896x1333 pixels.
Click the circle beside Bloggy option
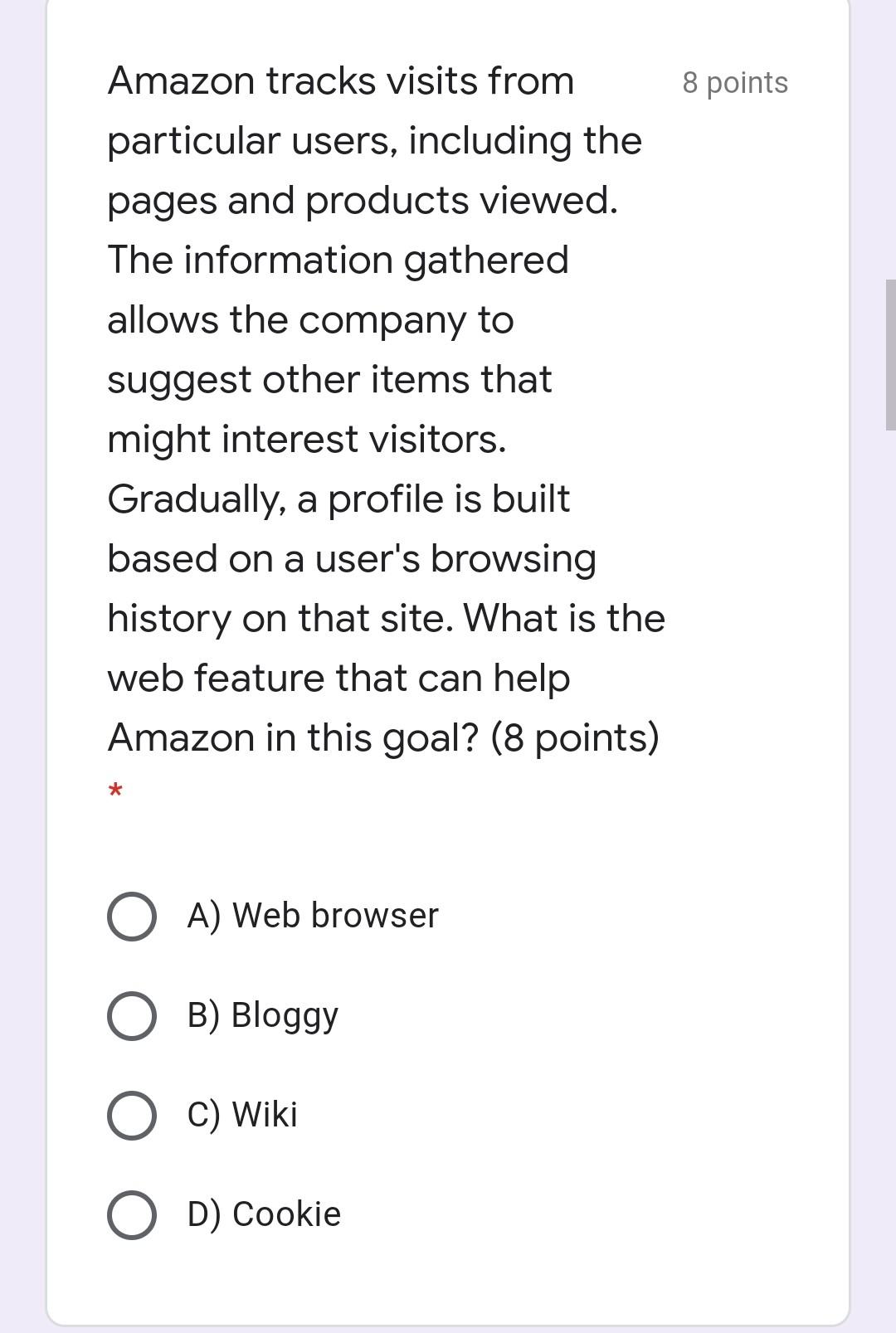pos(133,1016)
